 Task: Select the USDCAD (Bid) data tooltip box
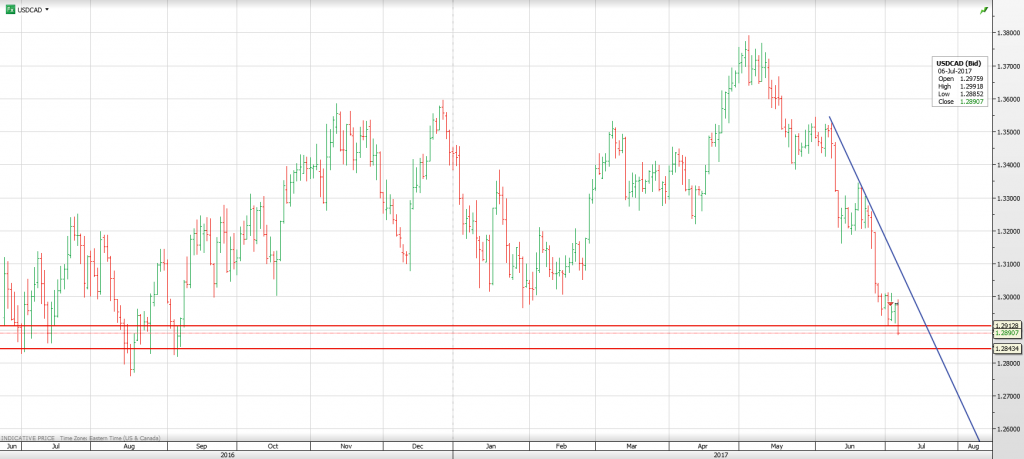(x=958, y=83)
